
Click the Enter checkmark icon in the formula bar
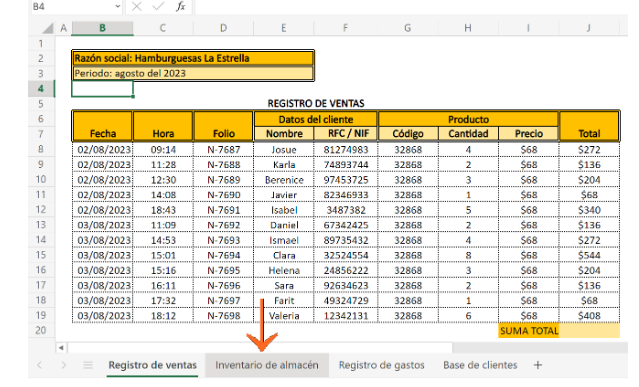pos(158,7)
